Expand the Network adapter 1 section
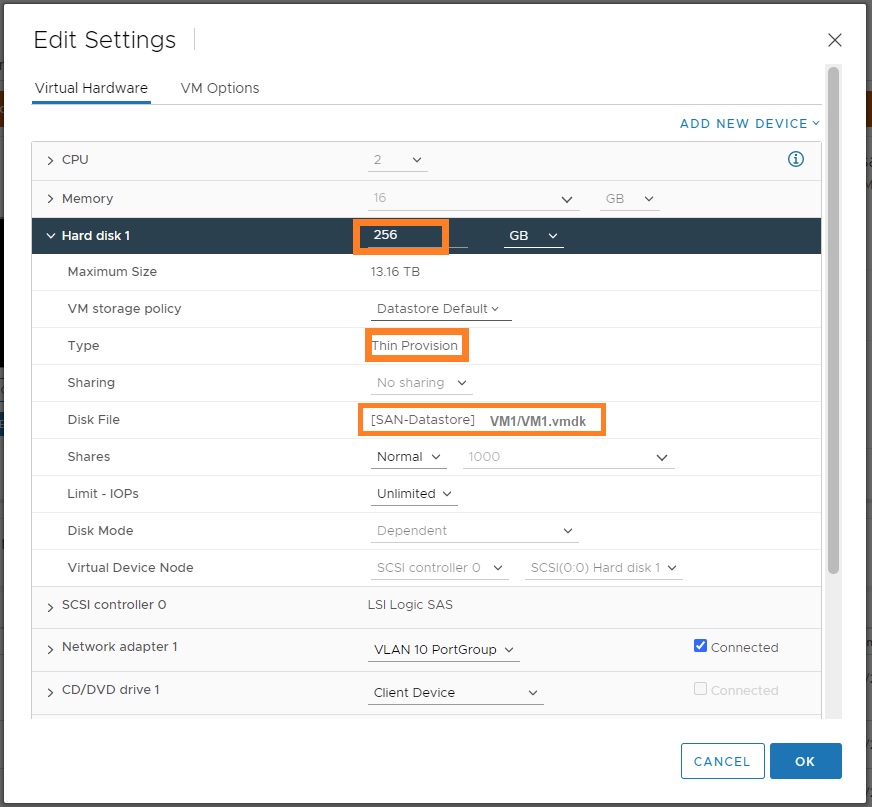Image resolution: width=872 pixels, height=807 pixels. pos(50,649)
